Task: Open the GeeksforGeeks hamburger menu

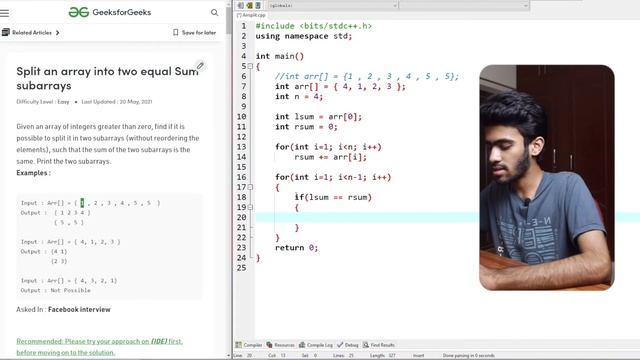Action: pos(4,13)
